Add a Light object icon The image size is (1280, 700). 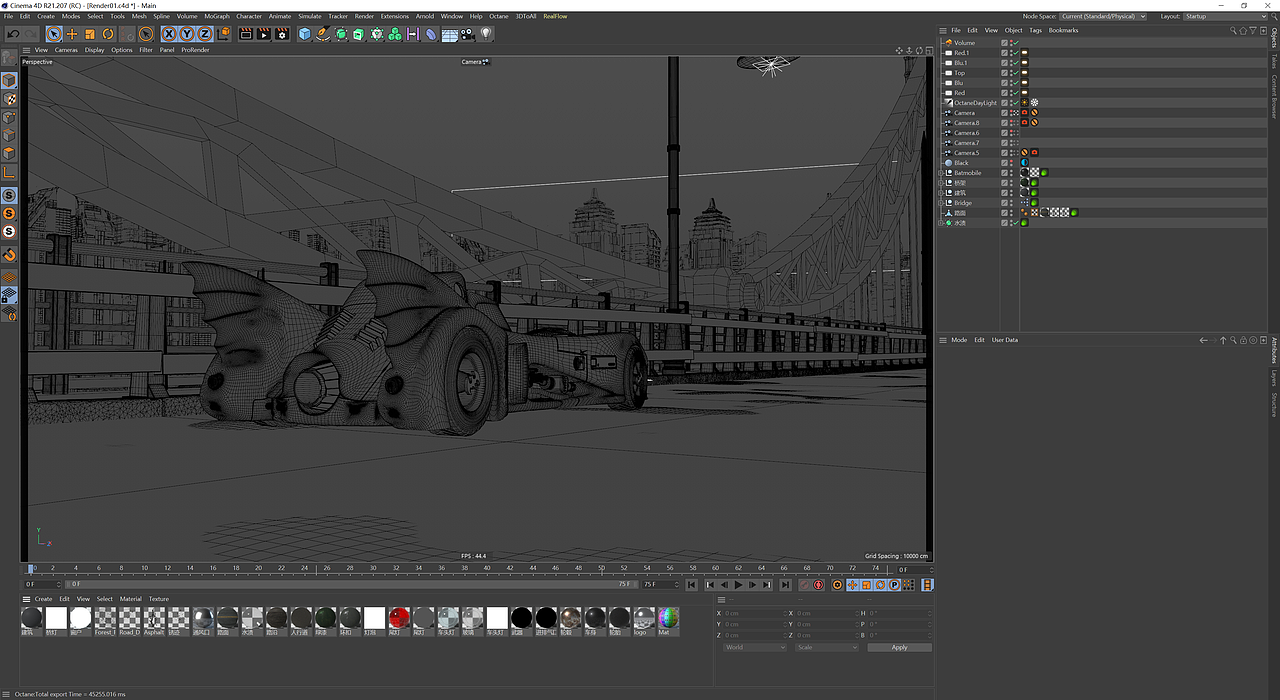pyautogui.click(x=486, y=34)
